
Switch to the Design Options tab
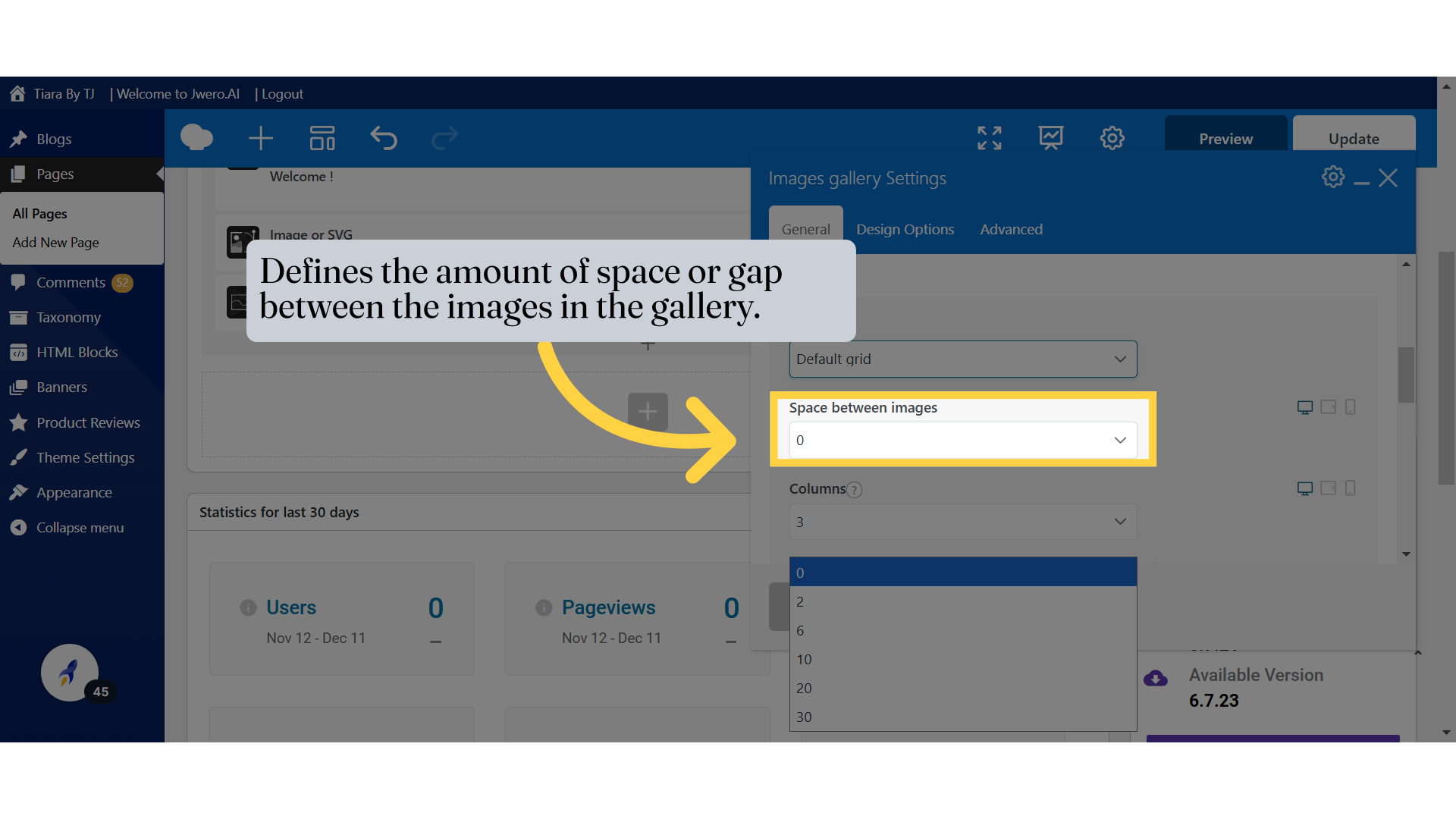tap(905, 229)
